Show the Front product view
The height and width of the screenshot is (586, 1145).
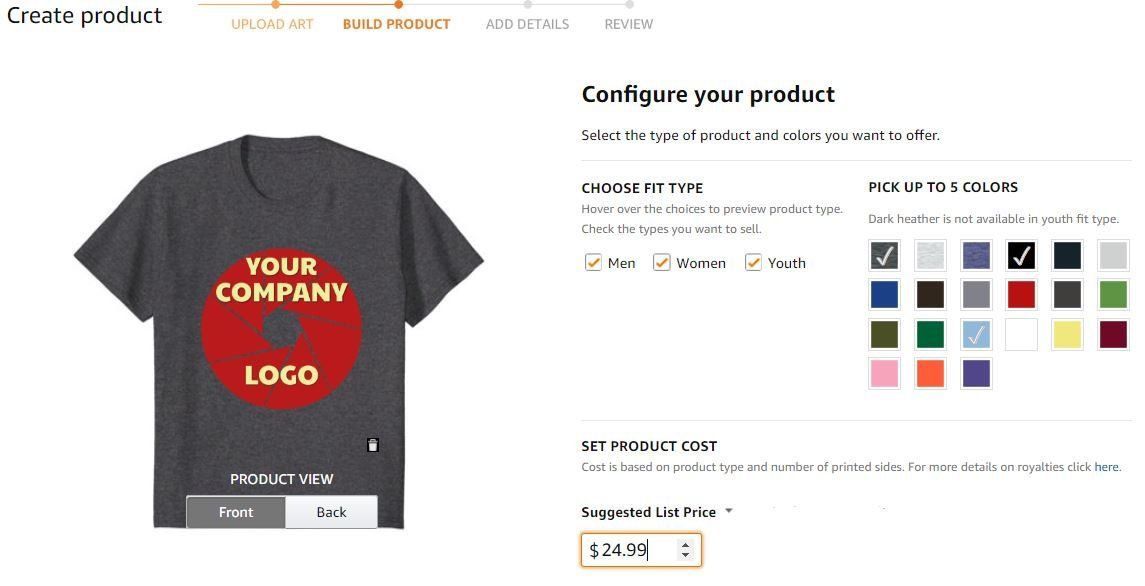click(x=236, y=512)
